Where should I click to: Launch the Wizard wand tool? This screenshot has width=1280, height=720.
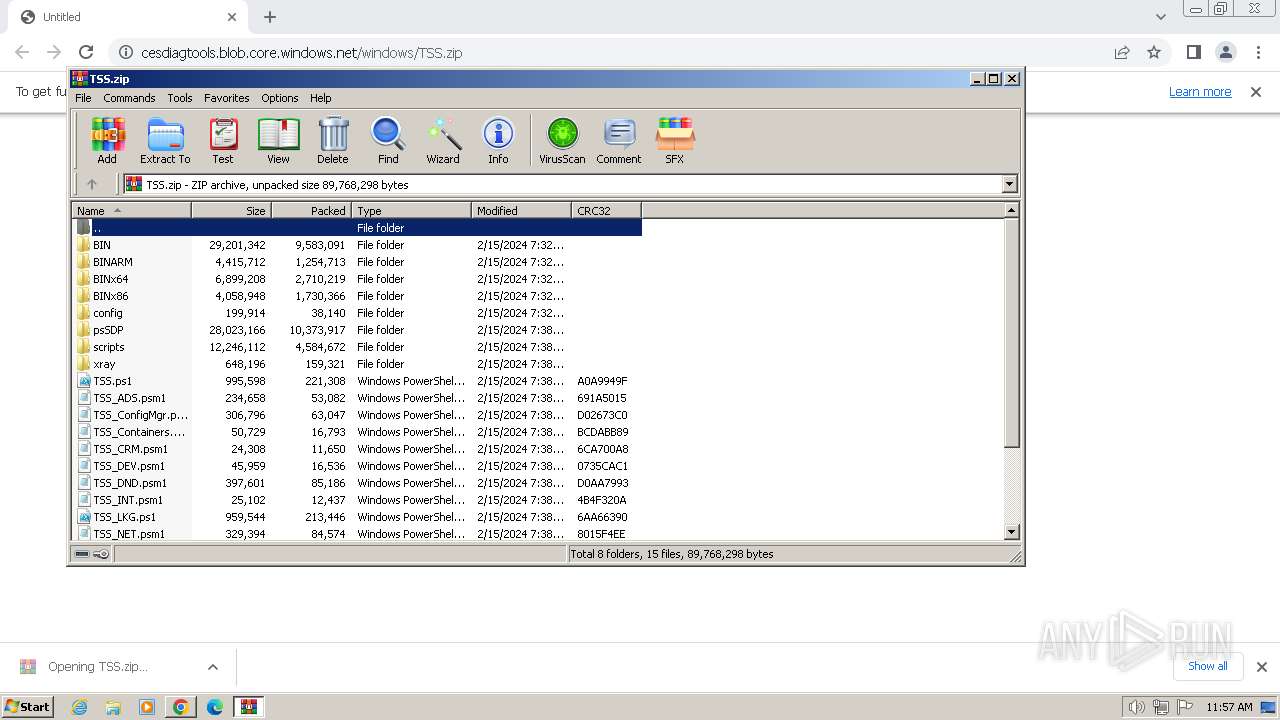(443, 140)
